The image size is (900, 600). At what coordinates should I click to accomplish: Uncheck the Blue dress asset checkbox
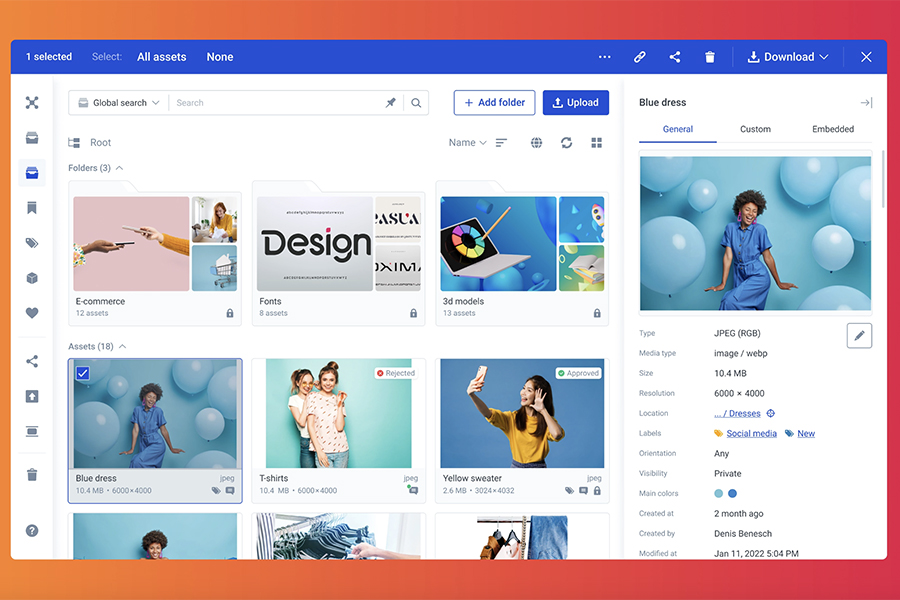pos(83,373)
